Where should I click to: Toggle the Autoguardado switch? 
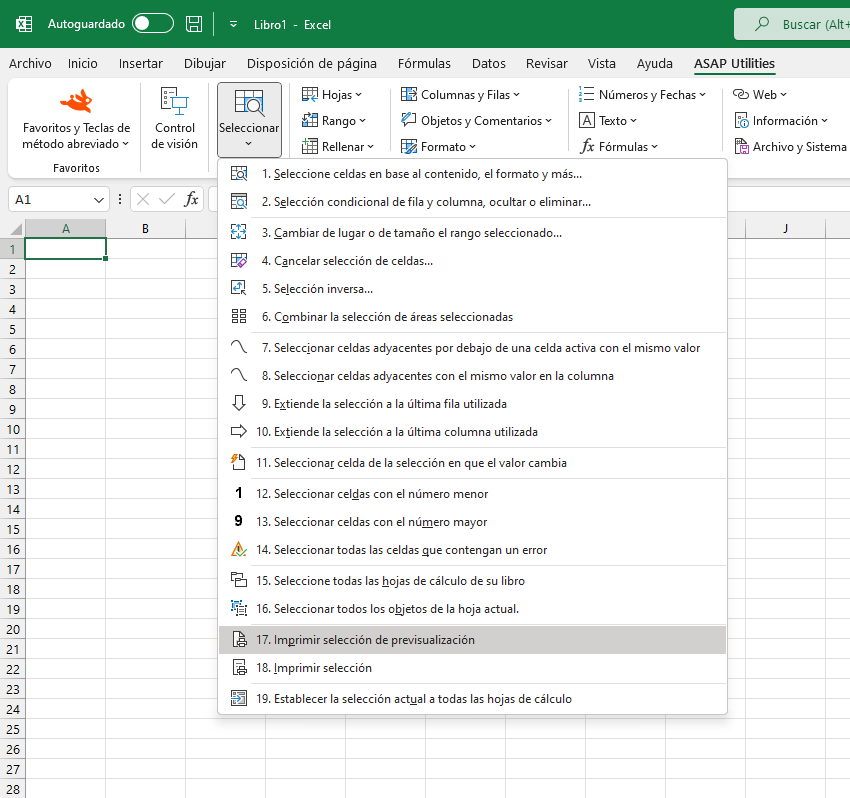[x=153, y=23]
